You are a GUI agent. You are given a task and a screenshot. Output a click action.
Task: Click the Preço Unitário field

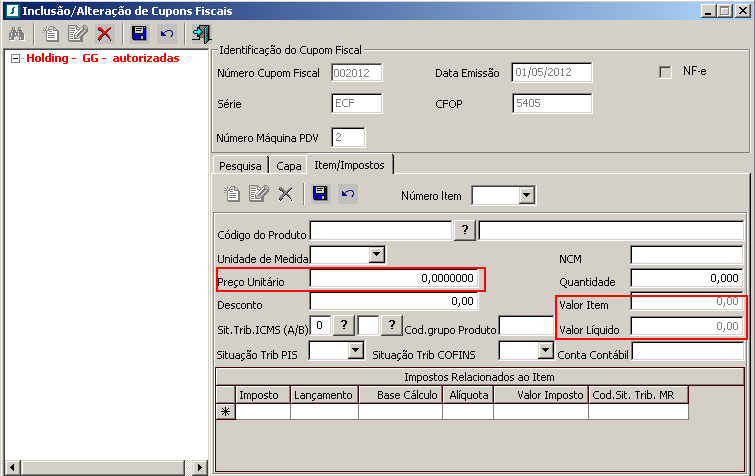click(394, 278)
